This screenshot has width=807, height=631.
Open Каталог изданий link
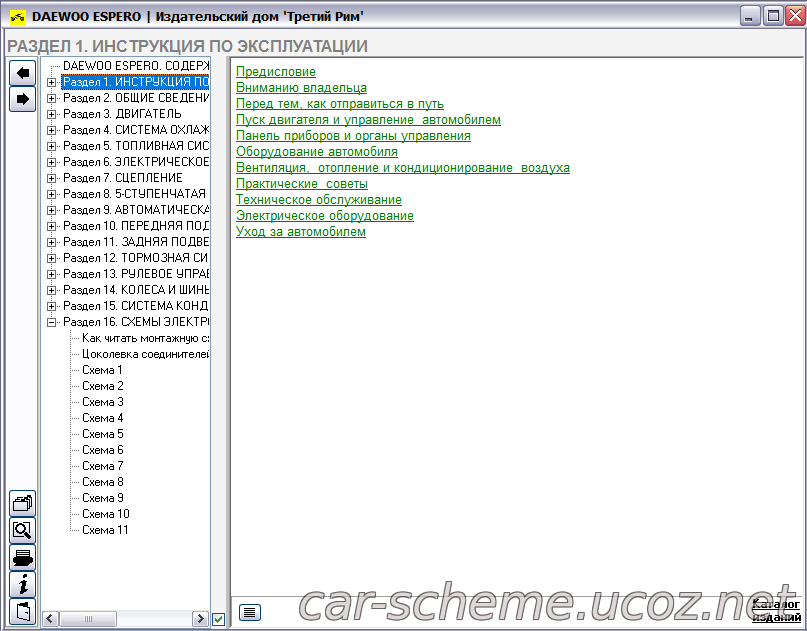(x=776, y=610)
